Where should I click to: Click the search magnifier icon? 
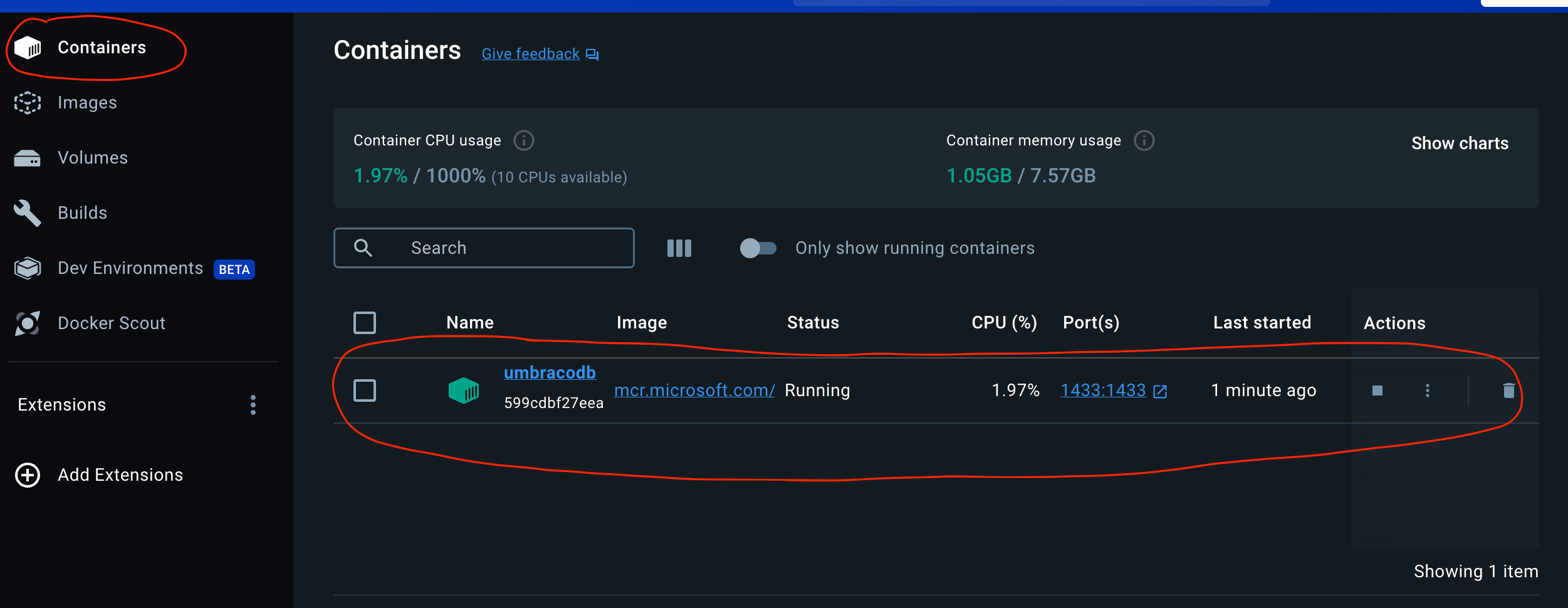pyautogui.click(x=363, y=248)
